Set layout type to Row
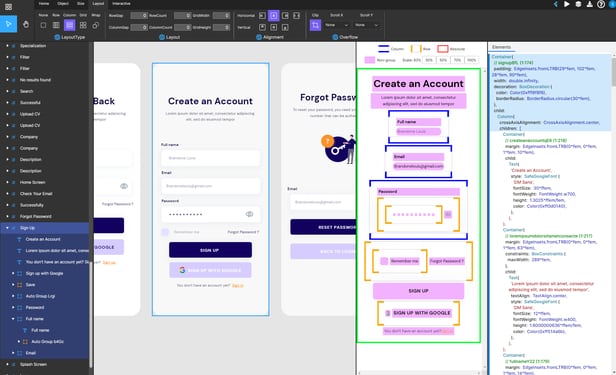 [x=56, y=25]
